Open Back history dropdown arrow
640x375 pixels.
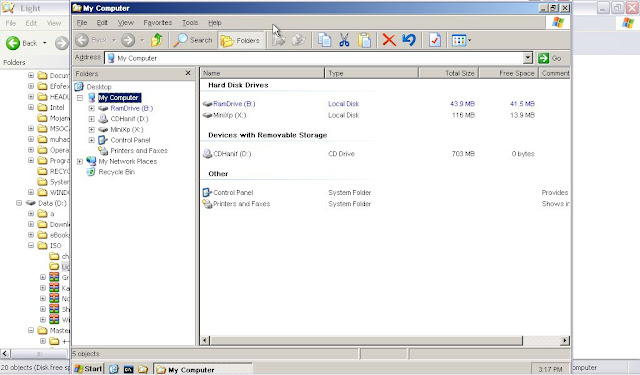coord(114,40)
